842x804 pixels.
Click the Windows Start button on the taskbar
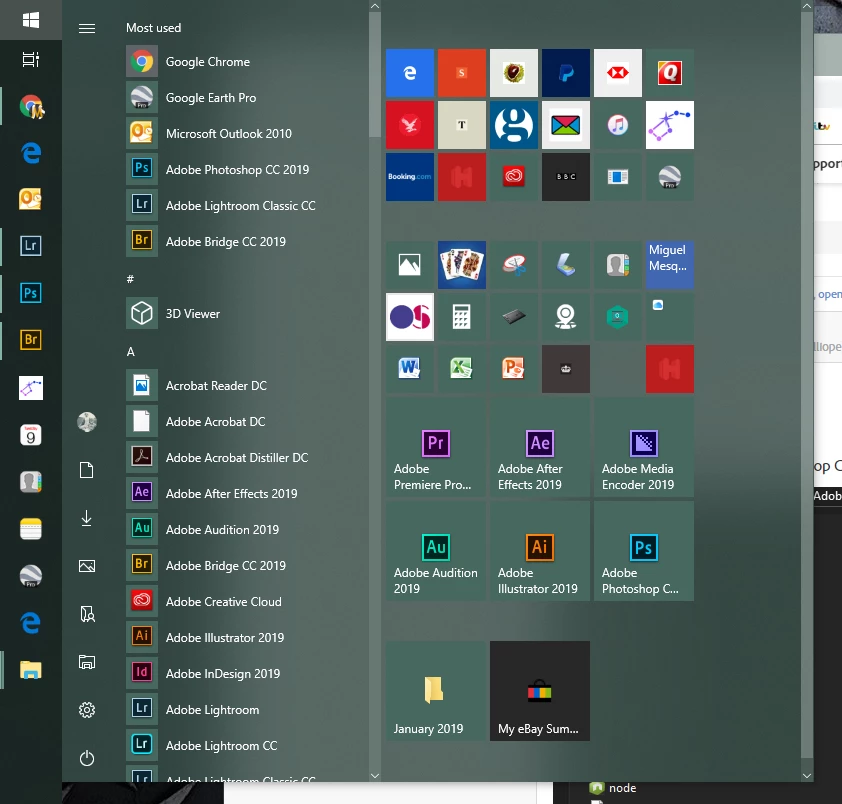tap(31, 20)
